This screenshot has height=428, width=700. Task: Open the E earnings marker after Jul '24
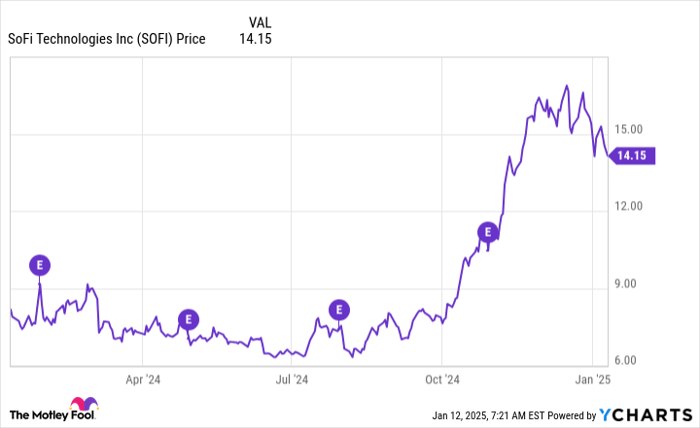(339, 309)
